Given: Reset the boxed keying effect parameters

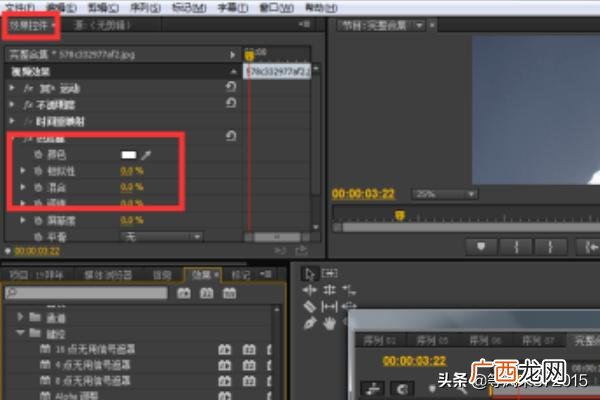Looking at the screenshot, I should (231, 136).
